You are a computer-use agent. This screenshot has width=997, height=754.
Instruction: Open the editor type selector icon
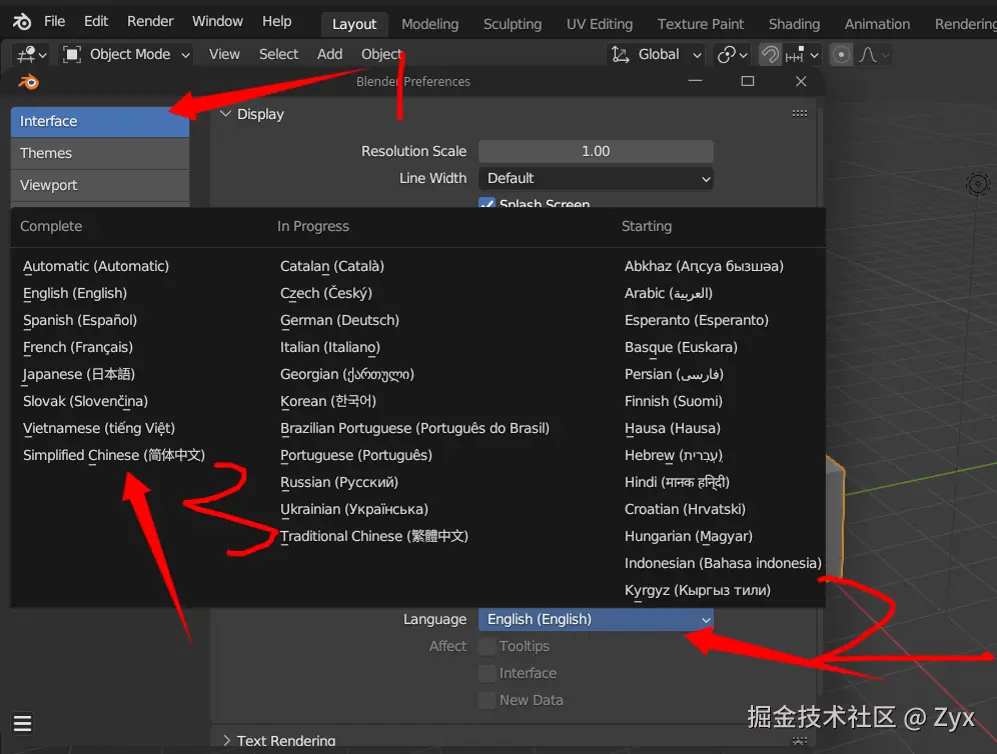[32, 55]
